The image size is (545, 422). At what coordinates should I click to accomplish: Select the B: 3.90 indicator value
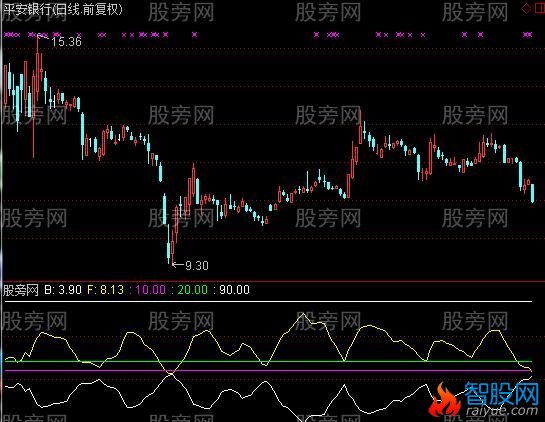63,290
